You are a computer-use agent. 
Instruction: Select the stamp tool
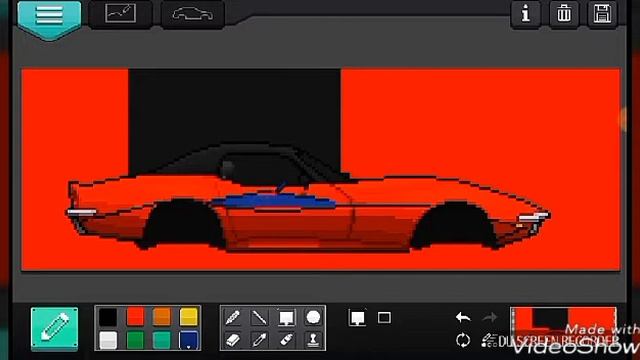313,340
